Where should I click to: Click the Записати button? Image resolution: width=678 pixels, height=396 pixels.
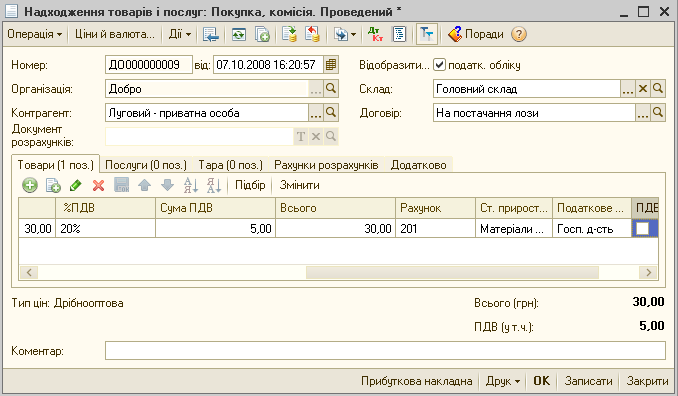point(588,381)
